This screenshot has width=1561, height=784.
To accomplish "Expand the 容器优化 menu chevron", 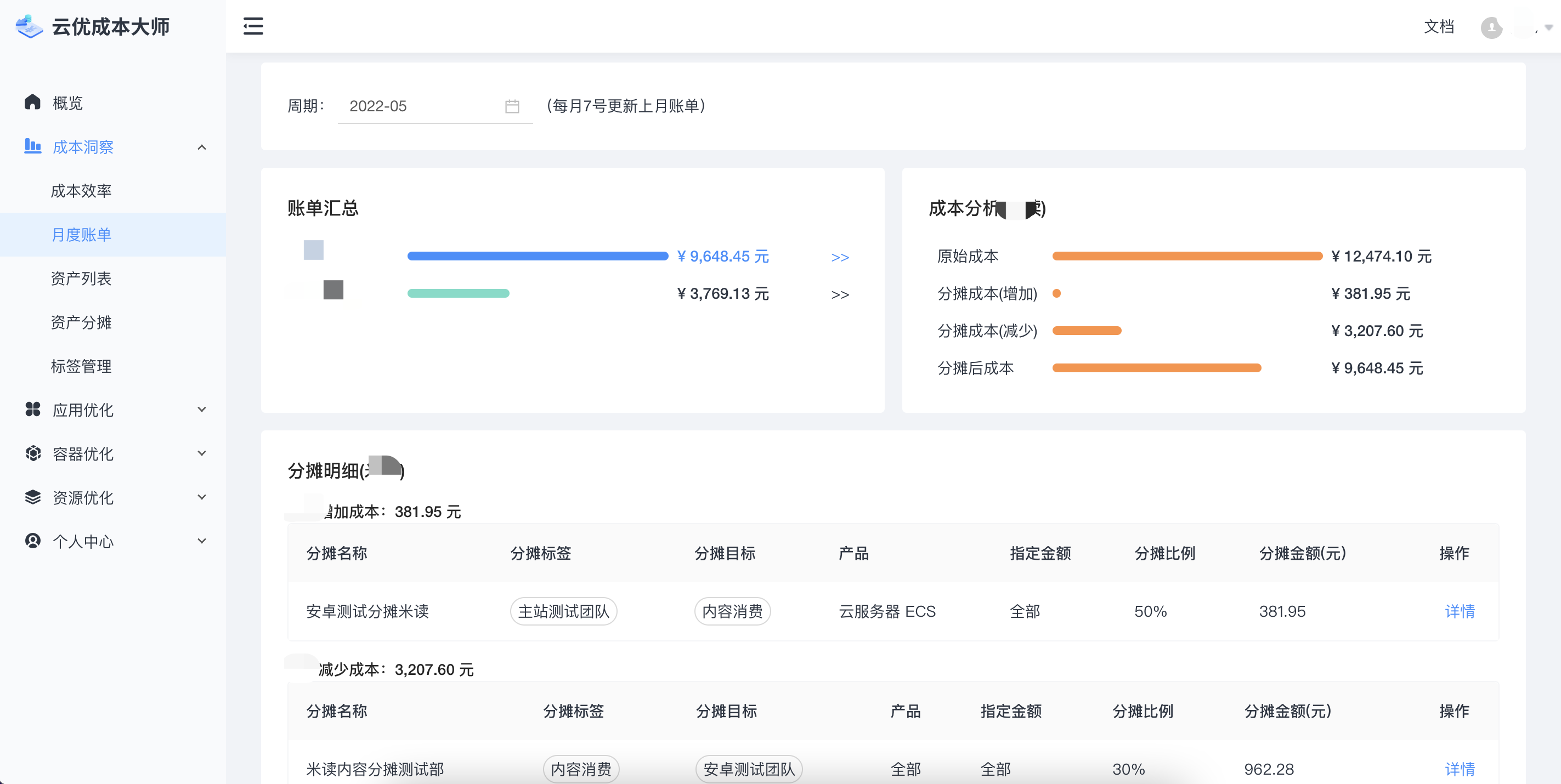I will pyautogui.click(x=202, y=453).
